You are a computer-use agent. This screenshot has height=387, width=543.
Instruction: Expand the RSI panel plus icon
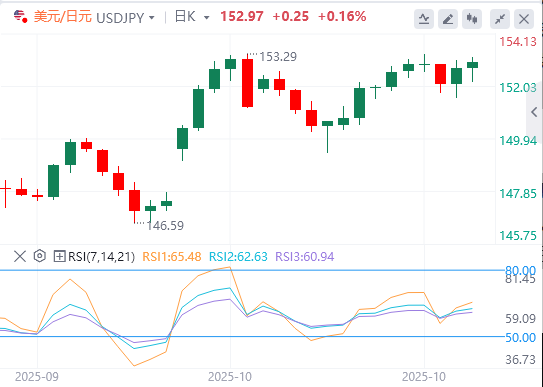pyautogui.click(x=60, y=256)
